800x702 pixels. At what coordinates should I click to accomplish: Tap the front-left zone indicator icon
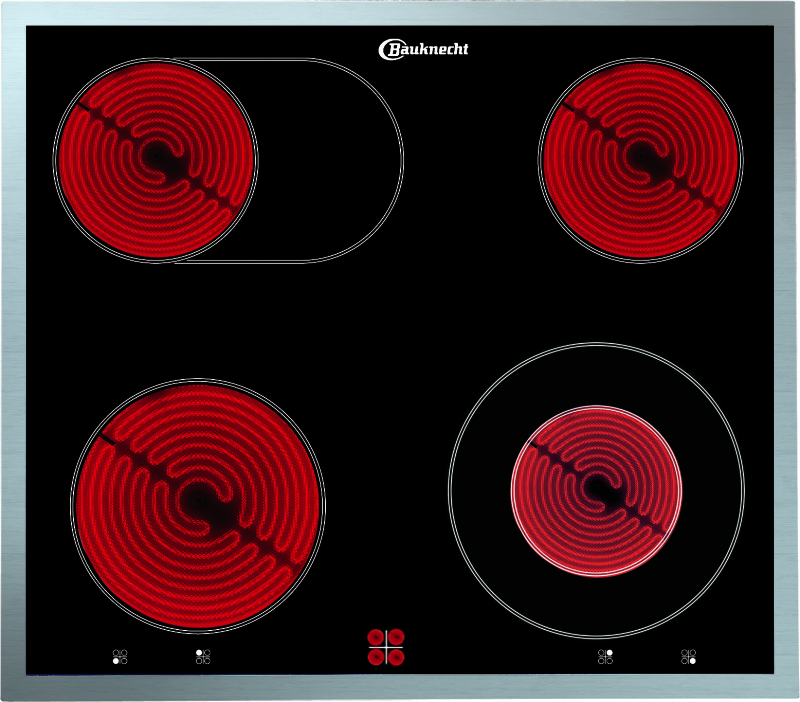[x=120, y=657]
